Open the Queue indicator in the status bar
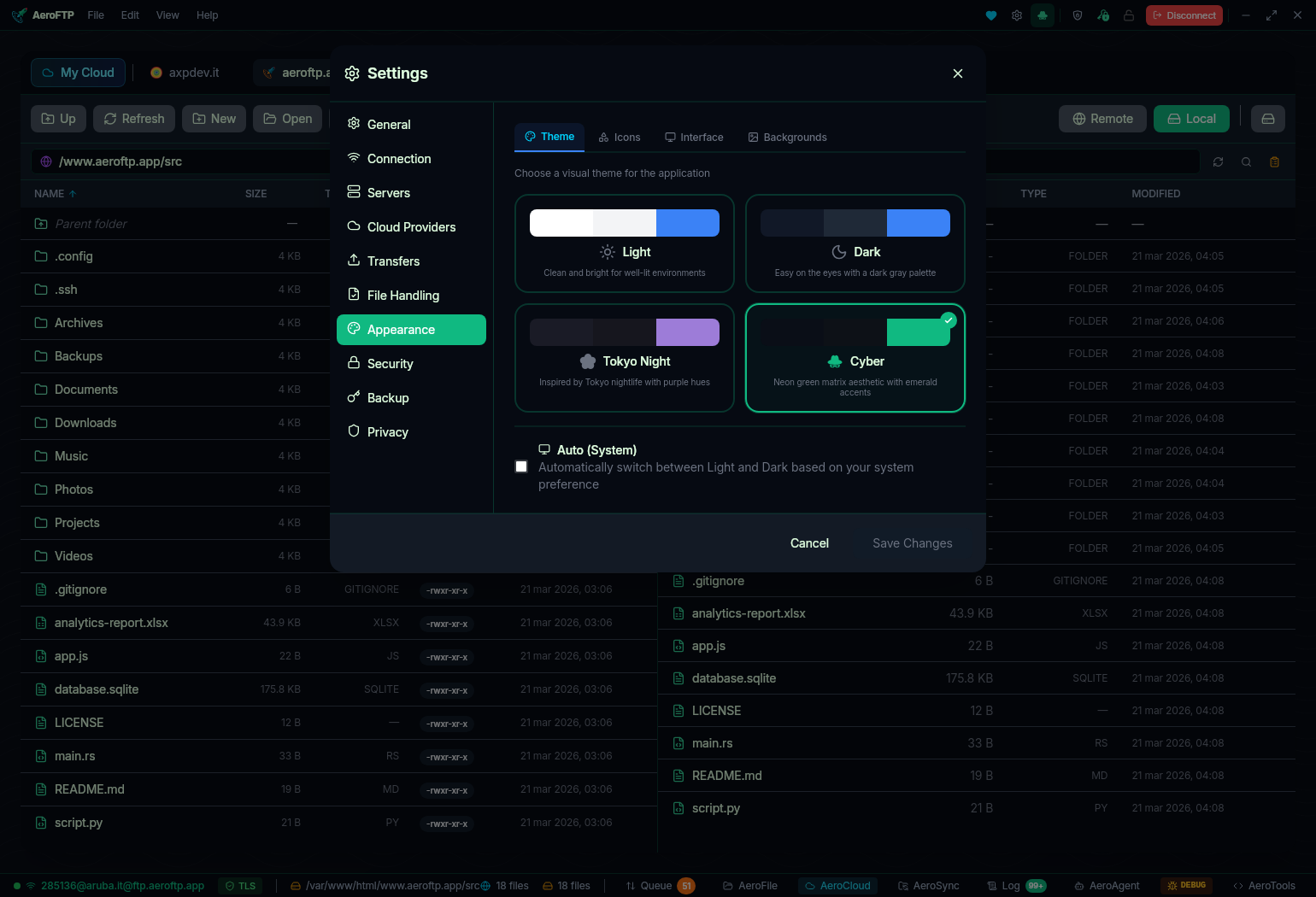Image resolution: width=1316 pixels, height=897 pixels. pos(659,886)
